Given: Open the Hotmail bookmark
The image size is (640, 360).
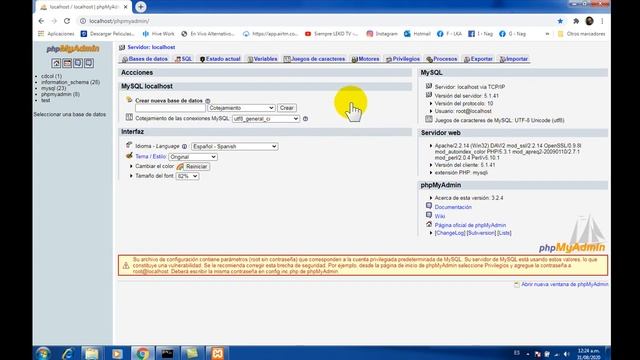Looking at the screenshot, I should point(417,34).
